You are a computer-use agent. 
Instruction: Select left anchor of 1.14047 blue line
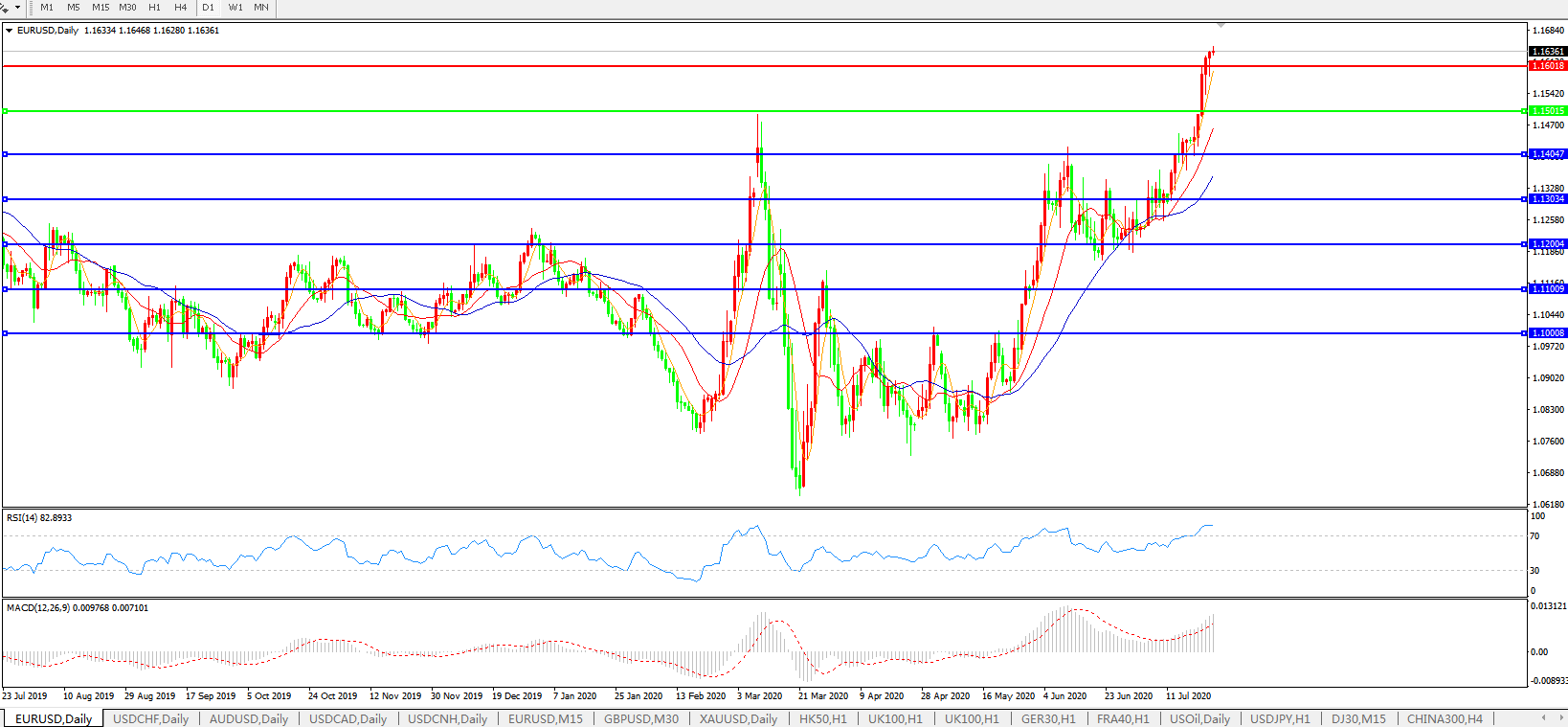[x=5, y=154]
